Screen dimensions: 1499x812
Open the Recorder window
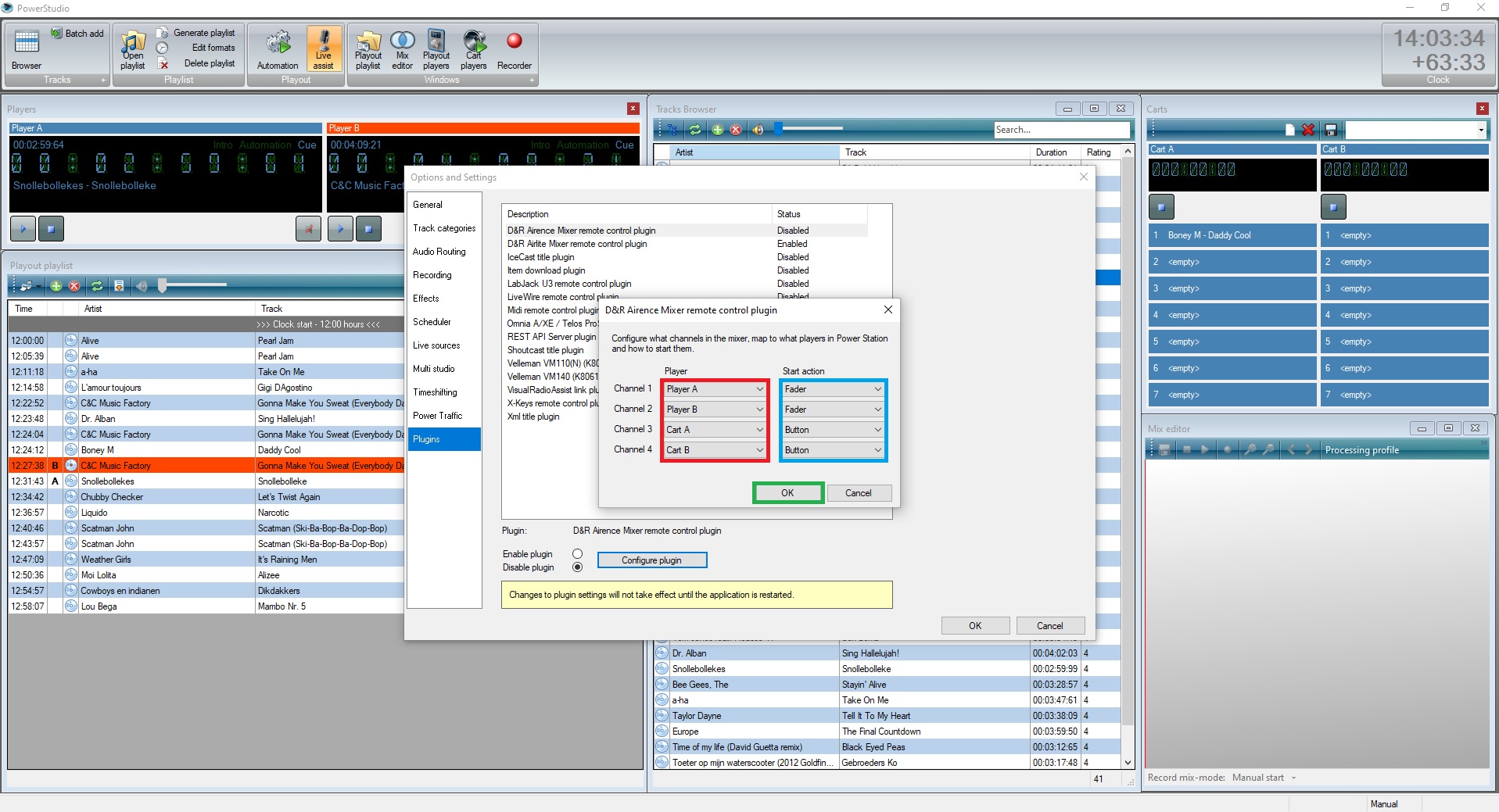(x=514, y=48)
